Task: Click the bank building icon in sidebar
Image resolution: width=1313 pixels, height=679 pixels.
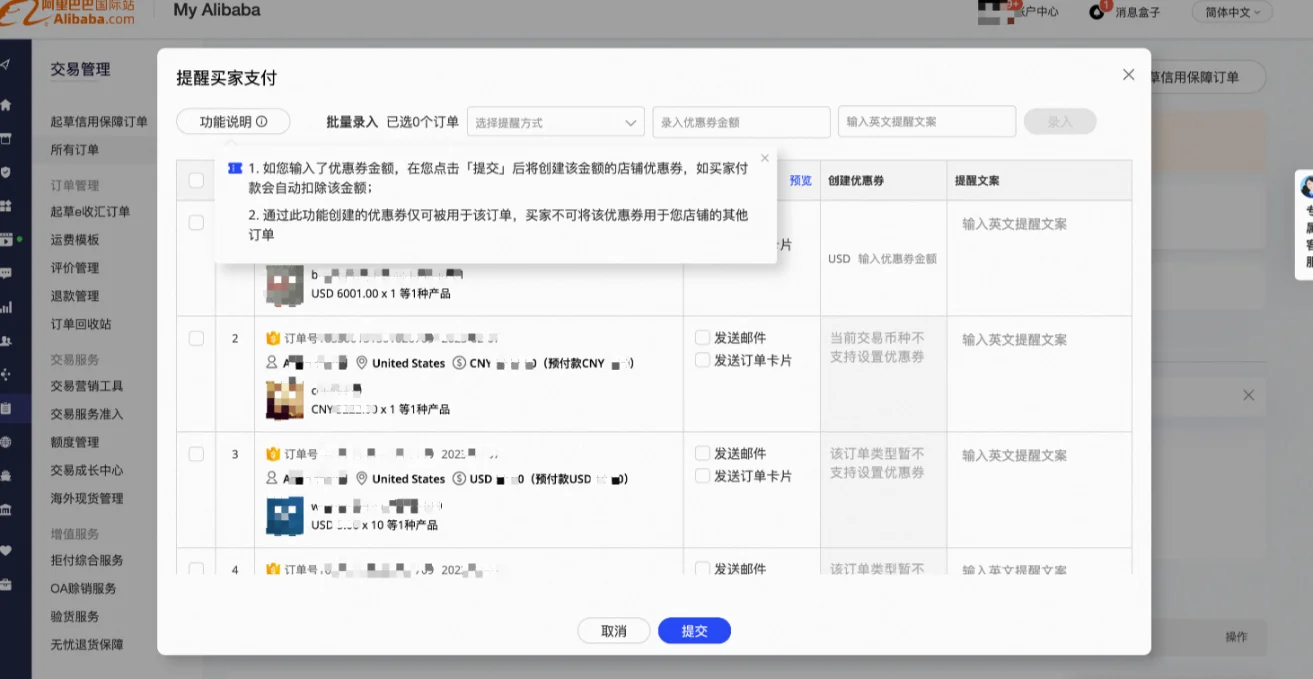Action: tap(6, 511)
